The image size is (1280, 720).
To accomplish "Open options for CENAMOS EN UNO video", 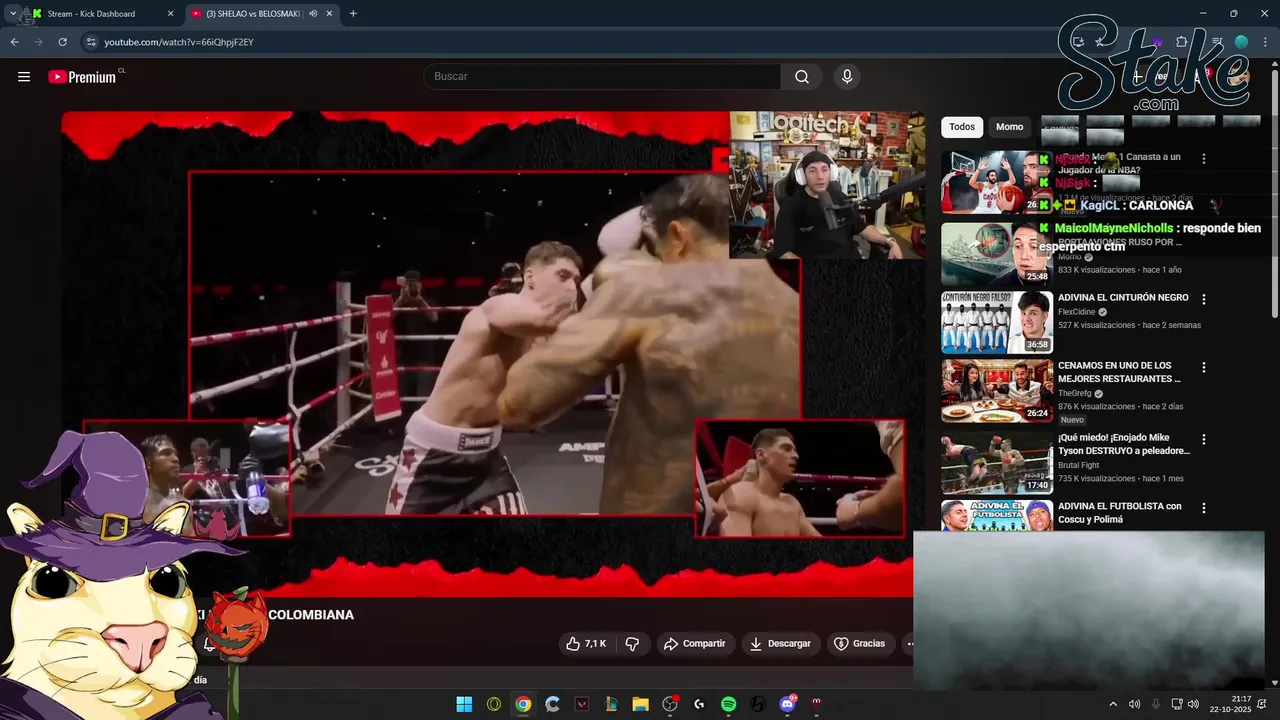I will click(1204, 367).
